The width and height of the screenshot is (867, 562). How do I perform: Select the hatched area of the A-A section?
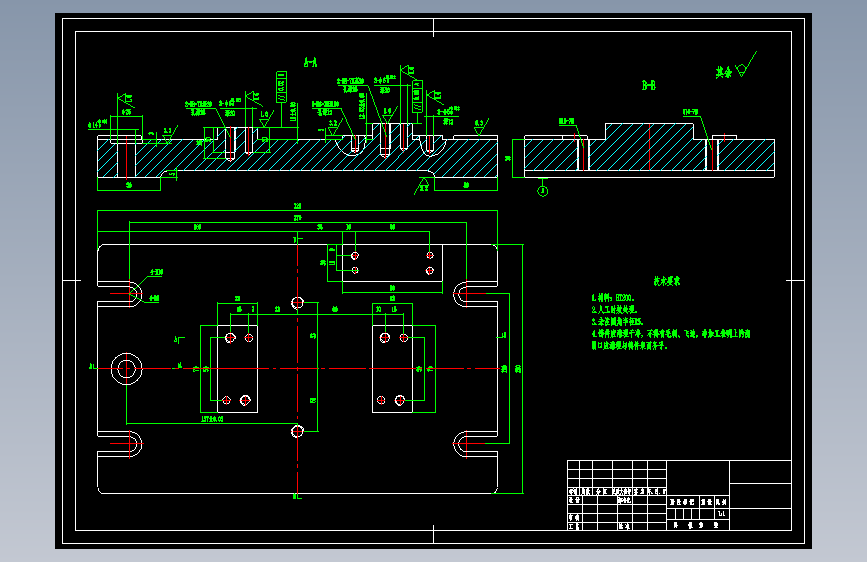tap(297, 157)
